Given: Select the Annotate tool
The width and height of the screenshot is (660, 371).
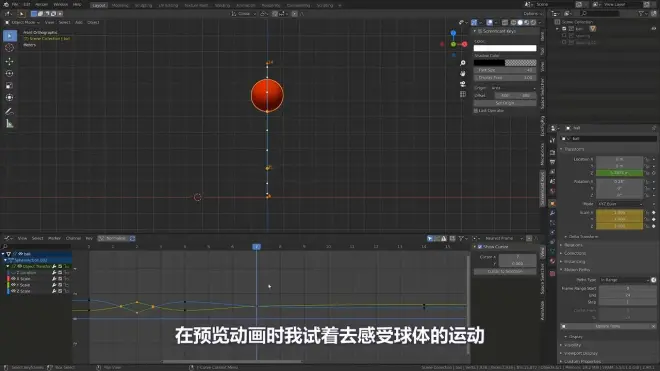Looking at the screenshot, I should tap(9, 112).
